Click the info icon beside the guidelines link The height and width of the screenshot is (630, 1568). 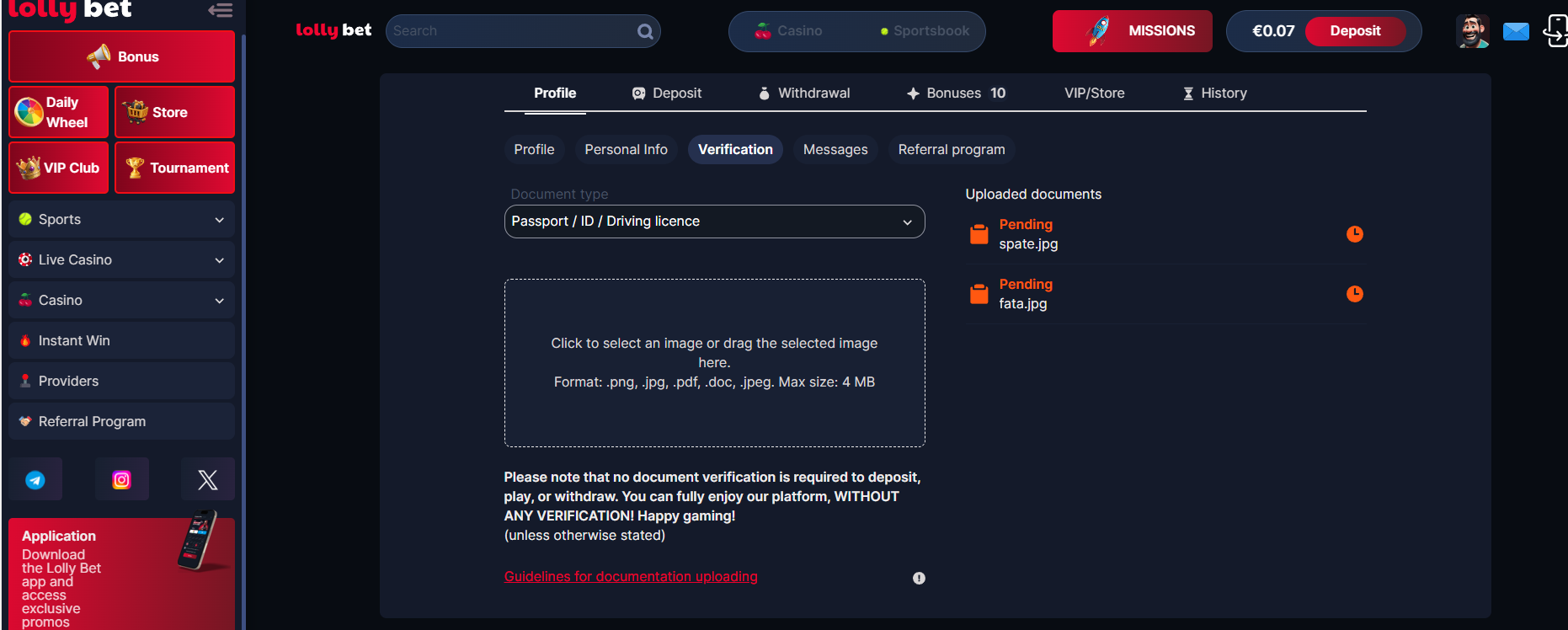point(919,578)
